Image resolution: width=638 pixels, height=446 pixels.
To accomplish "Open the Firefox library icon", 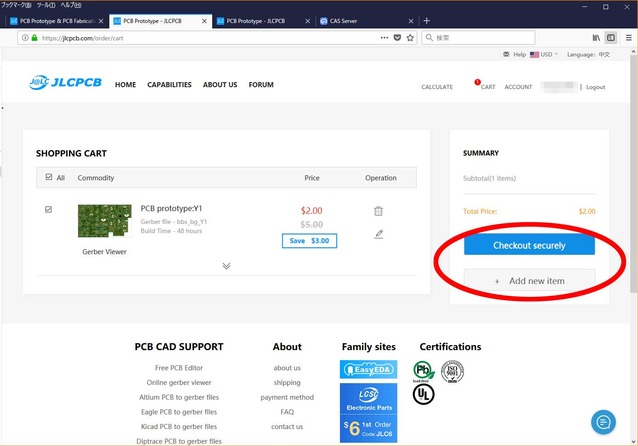I will pyautogui.click(x=596, y=38).
